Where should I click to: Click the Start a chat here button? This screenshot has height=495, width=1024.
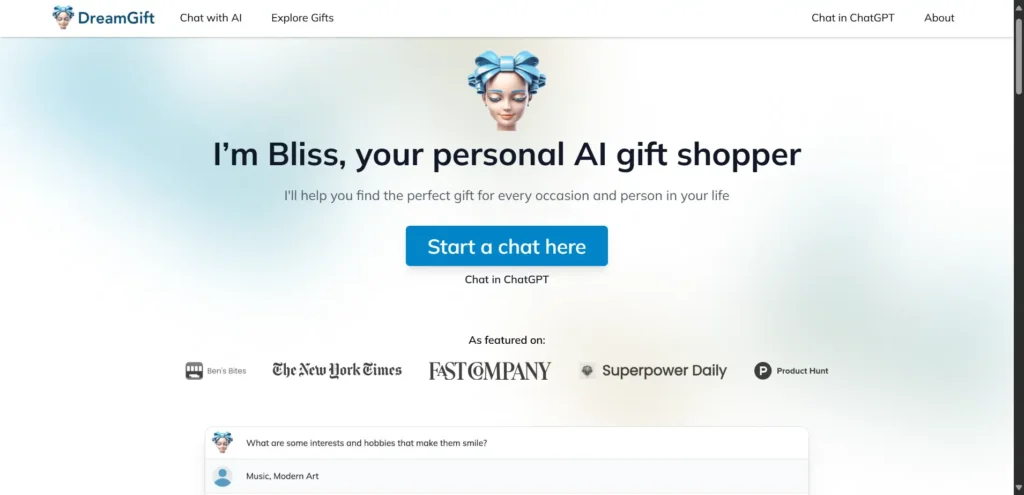click(x=507, y=246)
